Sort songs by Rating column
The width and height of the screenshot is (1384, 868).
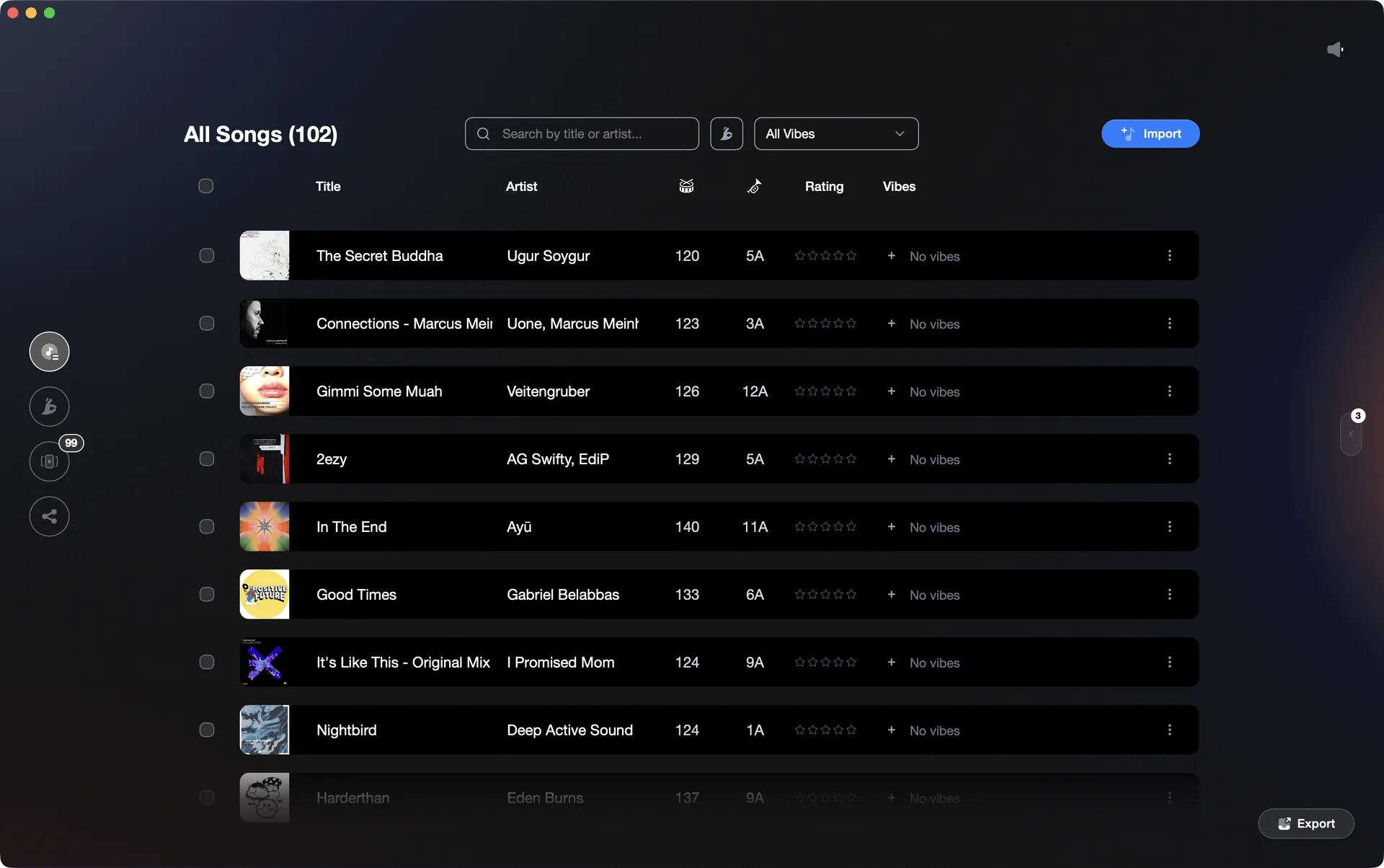(824, 186)
